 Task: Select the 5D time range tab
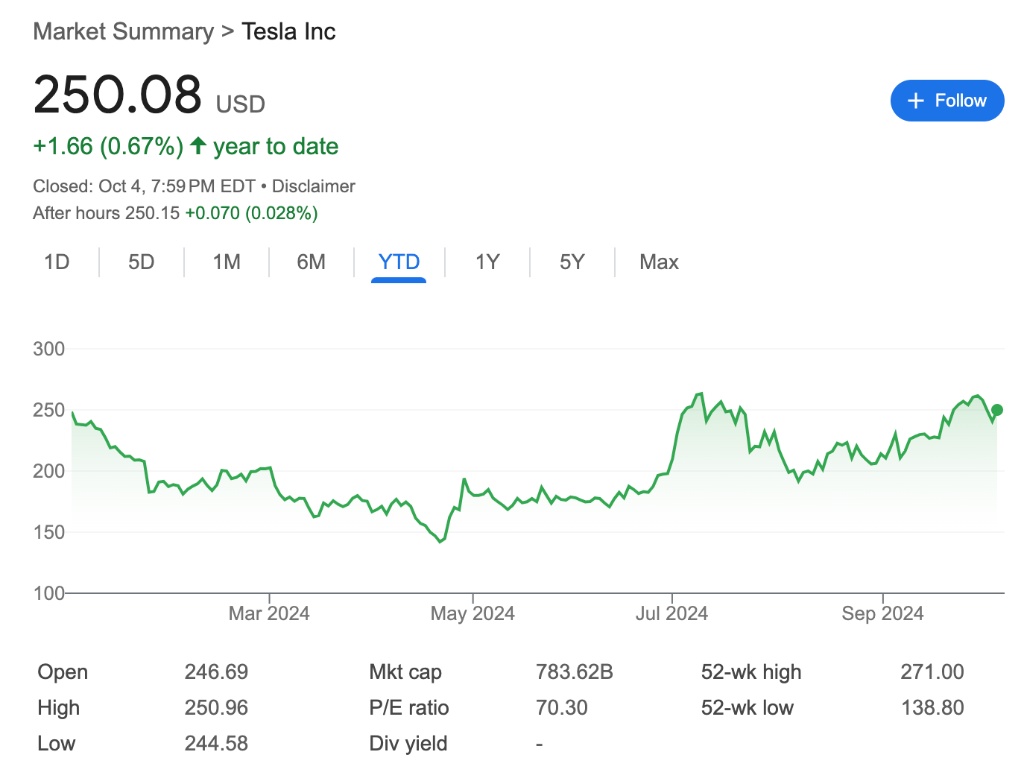pos(141,262)
